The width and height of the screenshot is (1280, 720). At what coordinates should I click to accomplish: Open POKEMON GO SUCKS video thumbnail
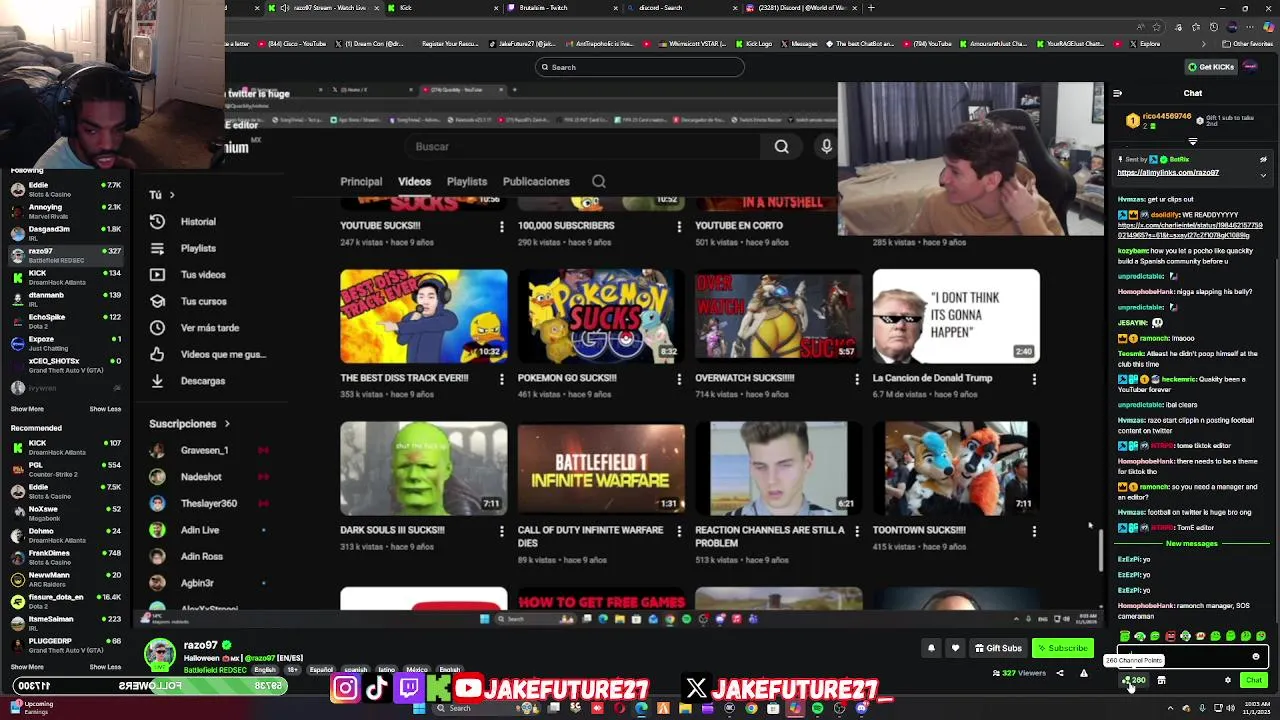pyautogui.click(x=601, y=316)
